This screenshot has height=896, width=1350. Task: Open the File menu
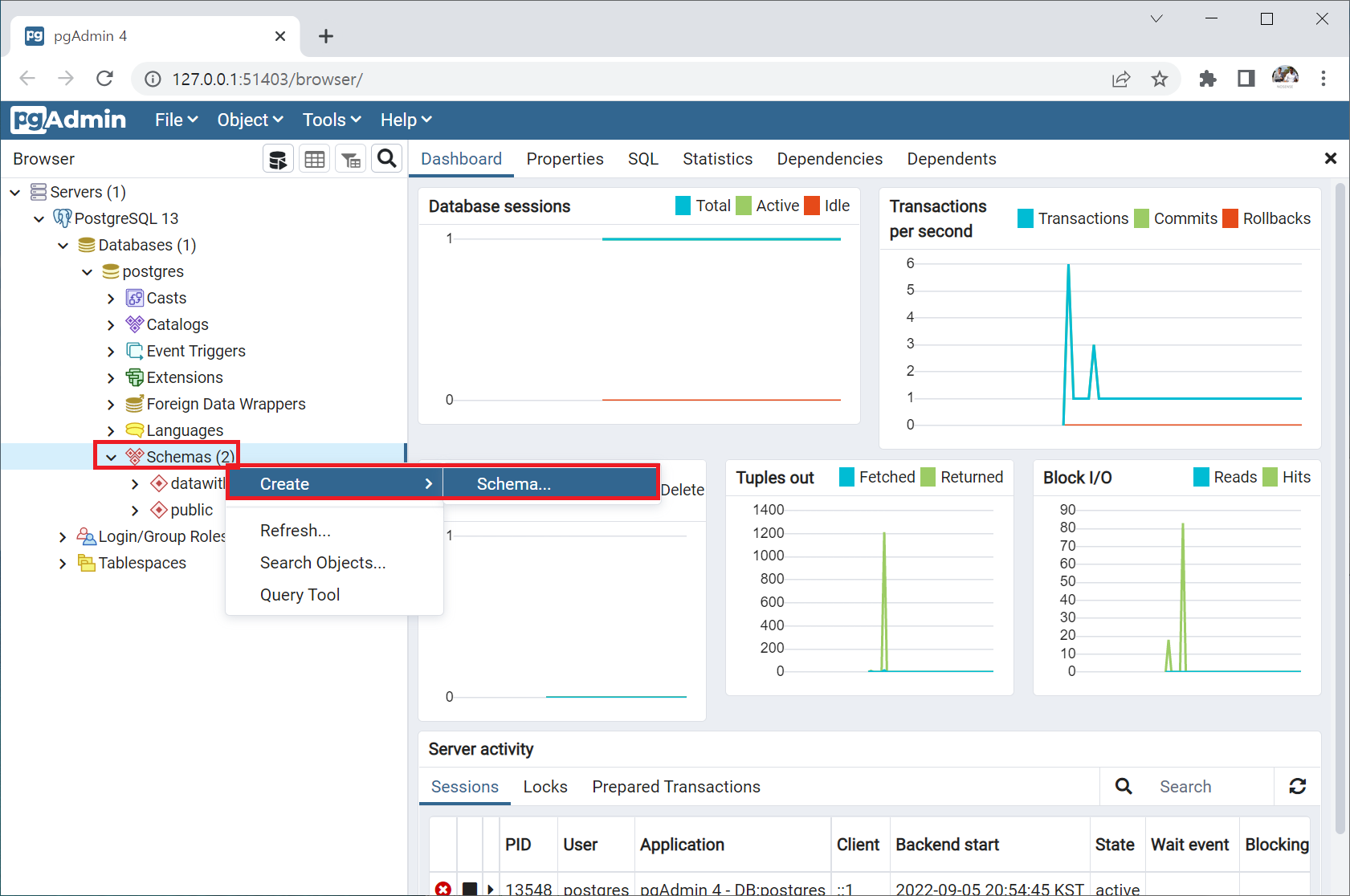tap(176, 120)
